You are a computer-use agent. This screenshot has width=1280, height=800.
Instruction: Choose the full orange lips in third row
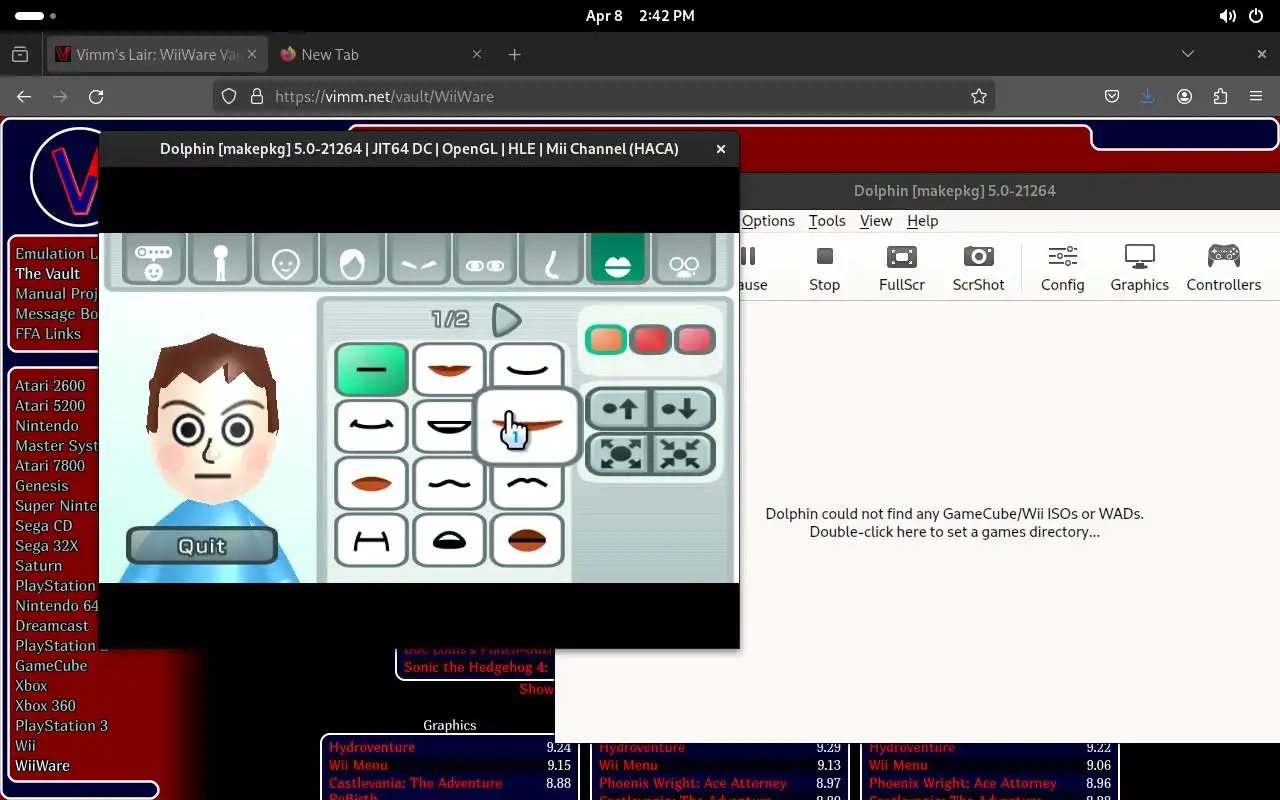pyautogui.click(x=371, y=483)
